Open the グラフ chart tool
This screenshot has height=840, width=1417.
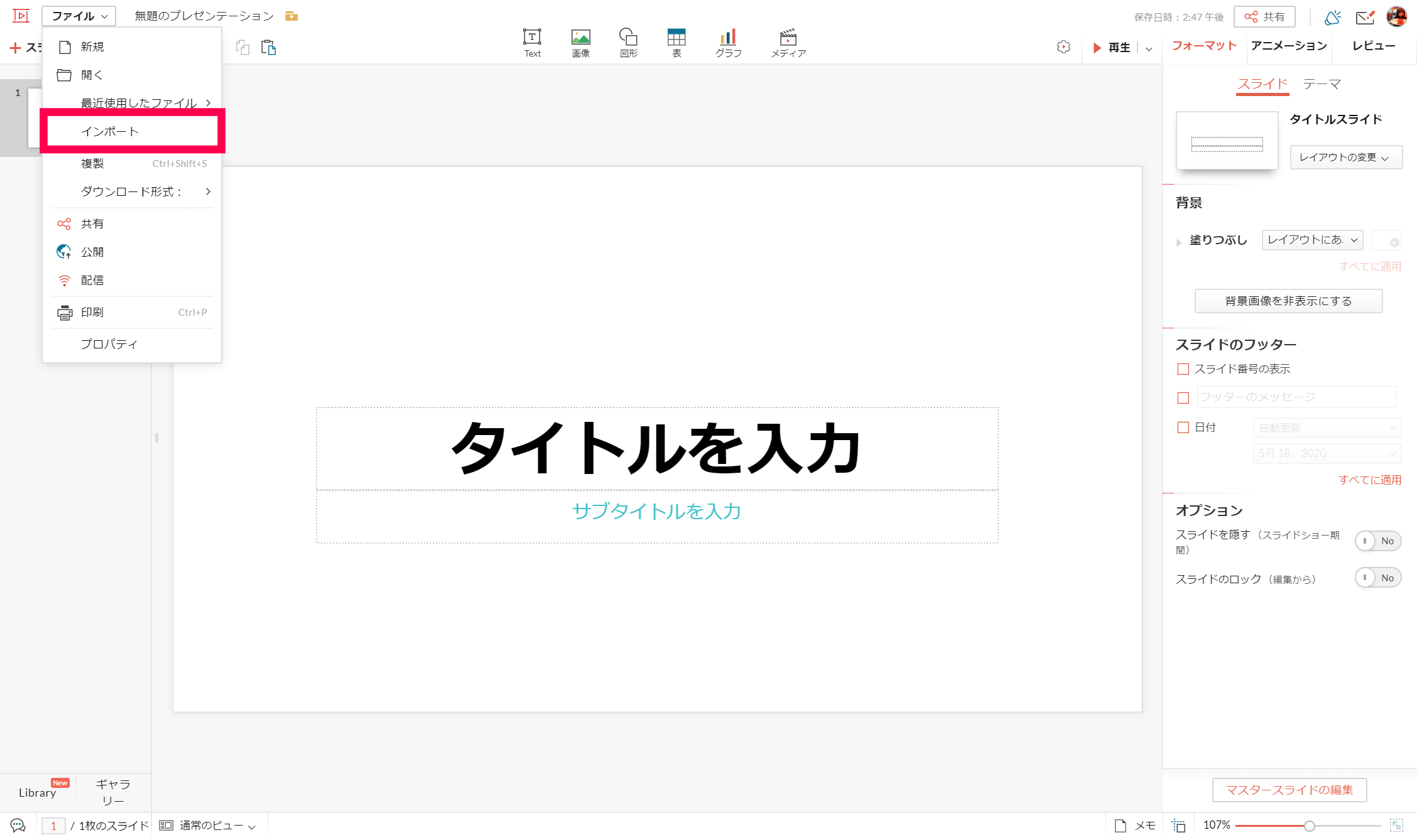click(x=728, y=42)
